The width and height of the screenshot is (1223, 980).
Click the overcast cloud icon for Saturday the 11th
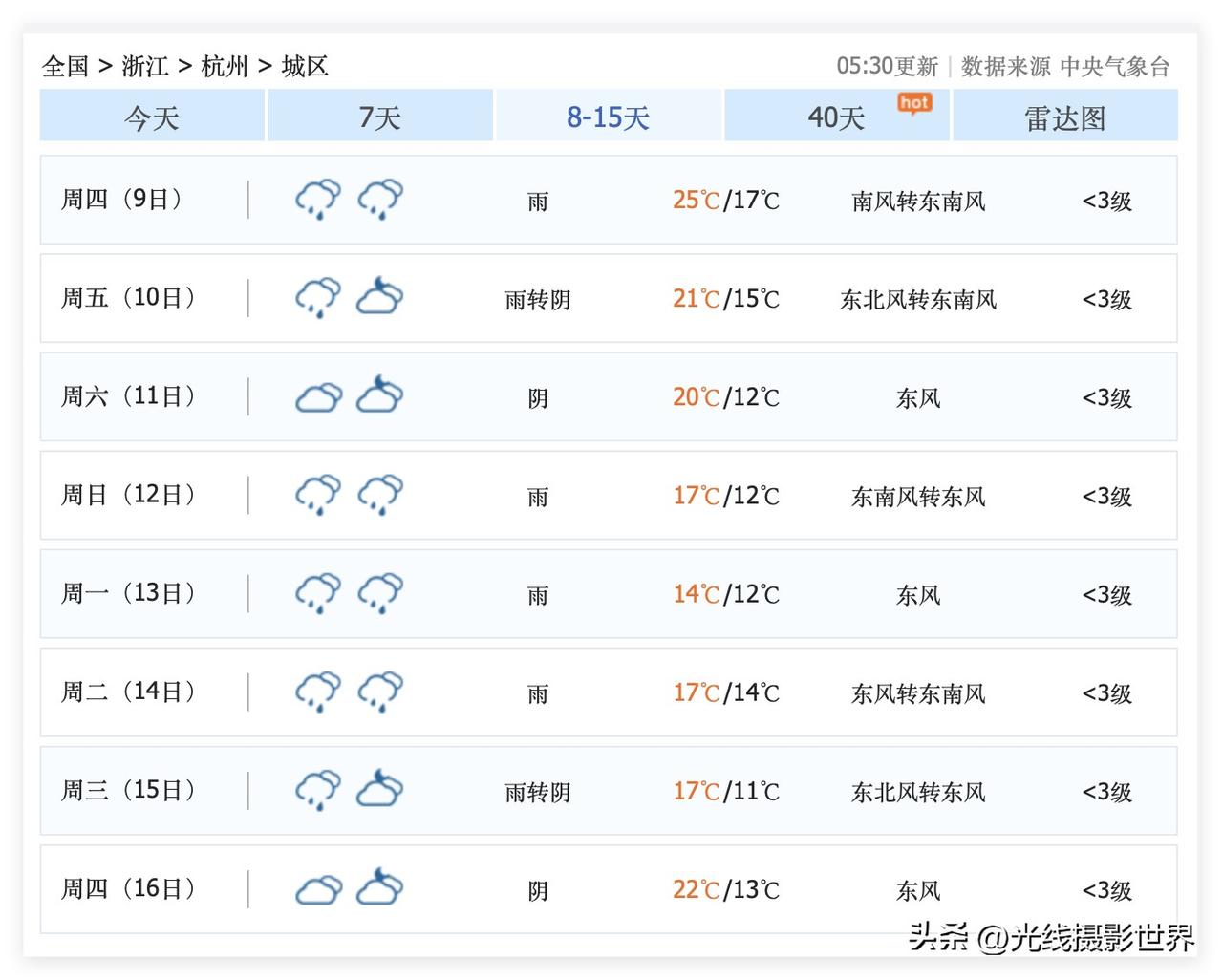pos(318,397)
